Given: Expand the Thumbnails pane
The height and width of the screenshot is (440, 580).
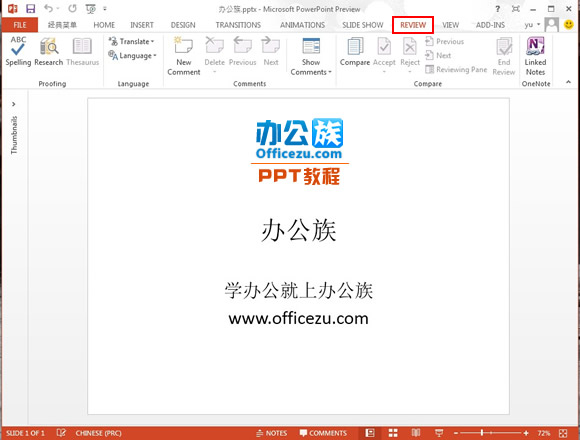Looking at the screenshot, I should 14,104.
